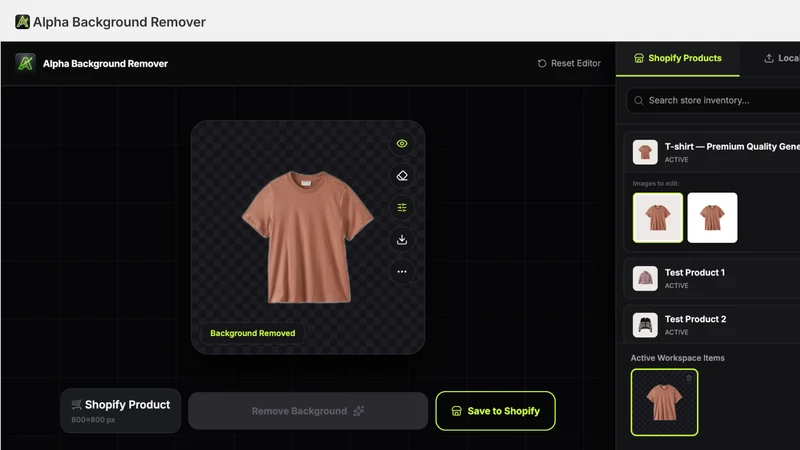Open the Test Product 2 row

712,324
